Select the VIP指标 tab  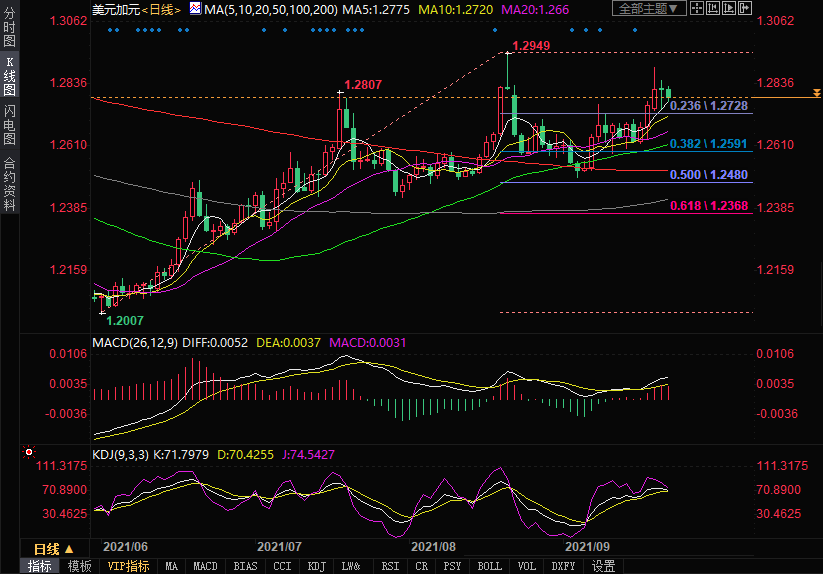click(x=128, y=566)
